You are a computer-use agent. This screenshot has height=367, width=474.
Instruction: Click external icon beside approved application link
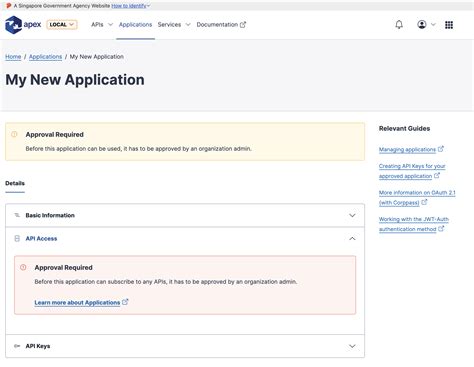coord(437,175)
